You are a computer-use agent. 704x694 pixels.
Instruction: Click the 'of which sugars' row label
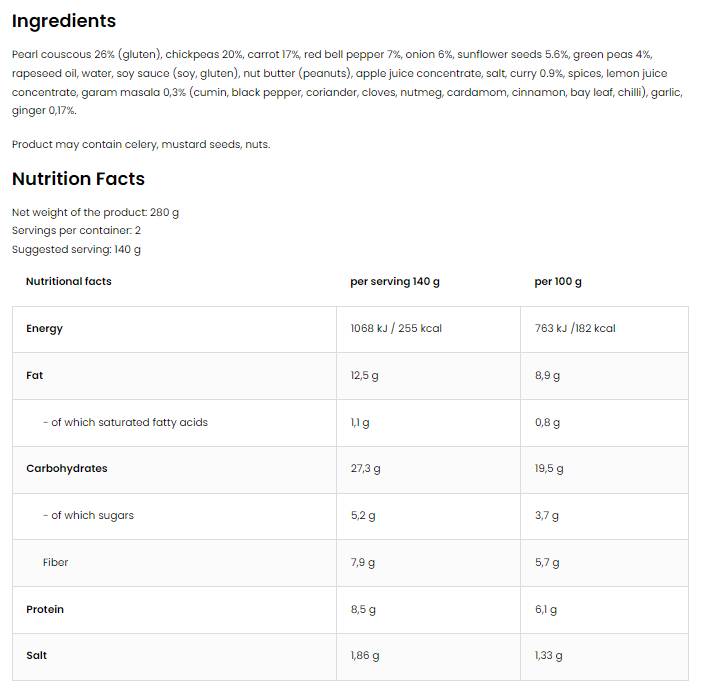88,516
